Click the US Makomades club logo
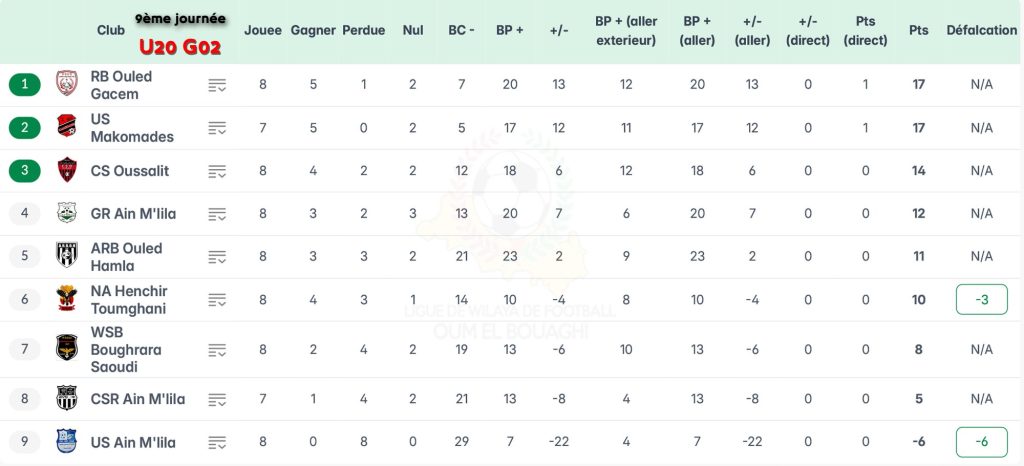 [x=67, y=128]
